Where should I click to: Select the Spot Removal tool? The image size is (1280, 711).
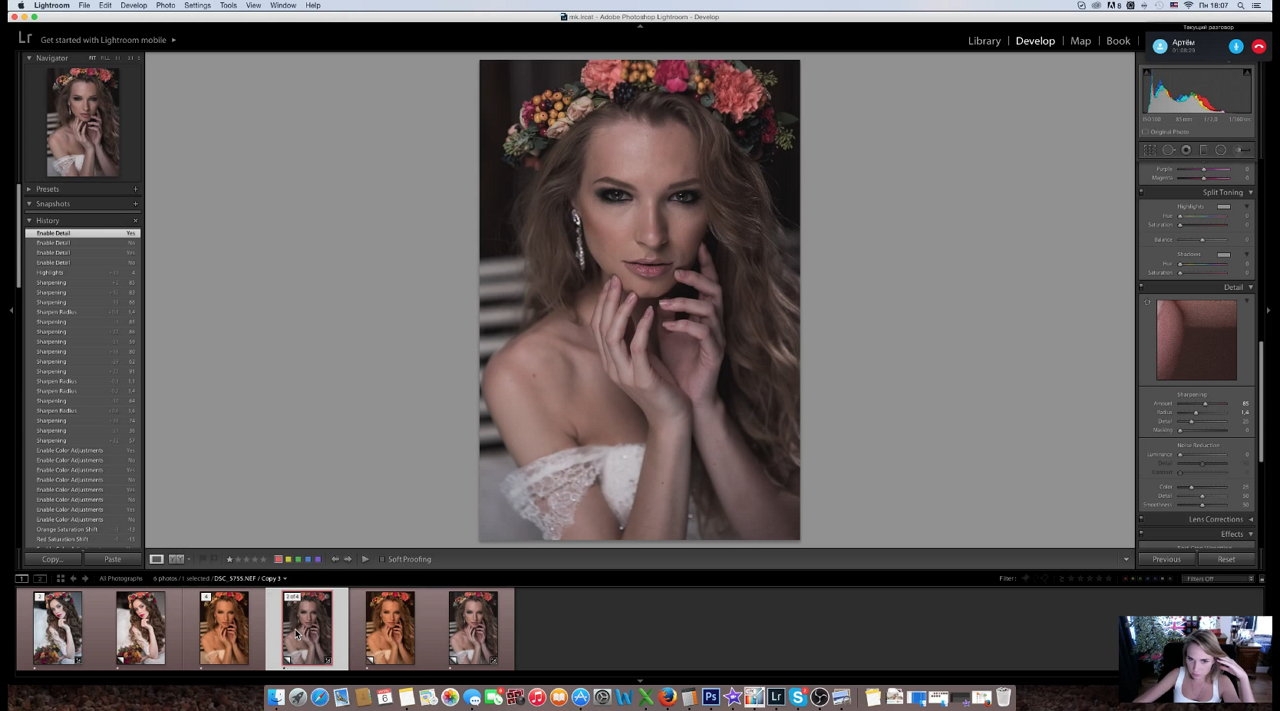pos(1168,150)
